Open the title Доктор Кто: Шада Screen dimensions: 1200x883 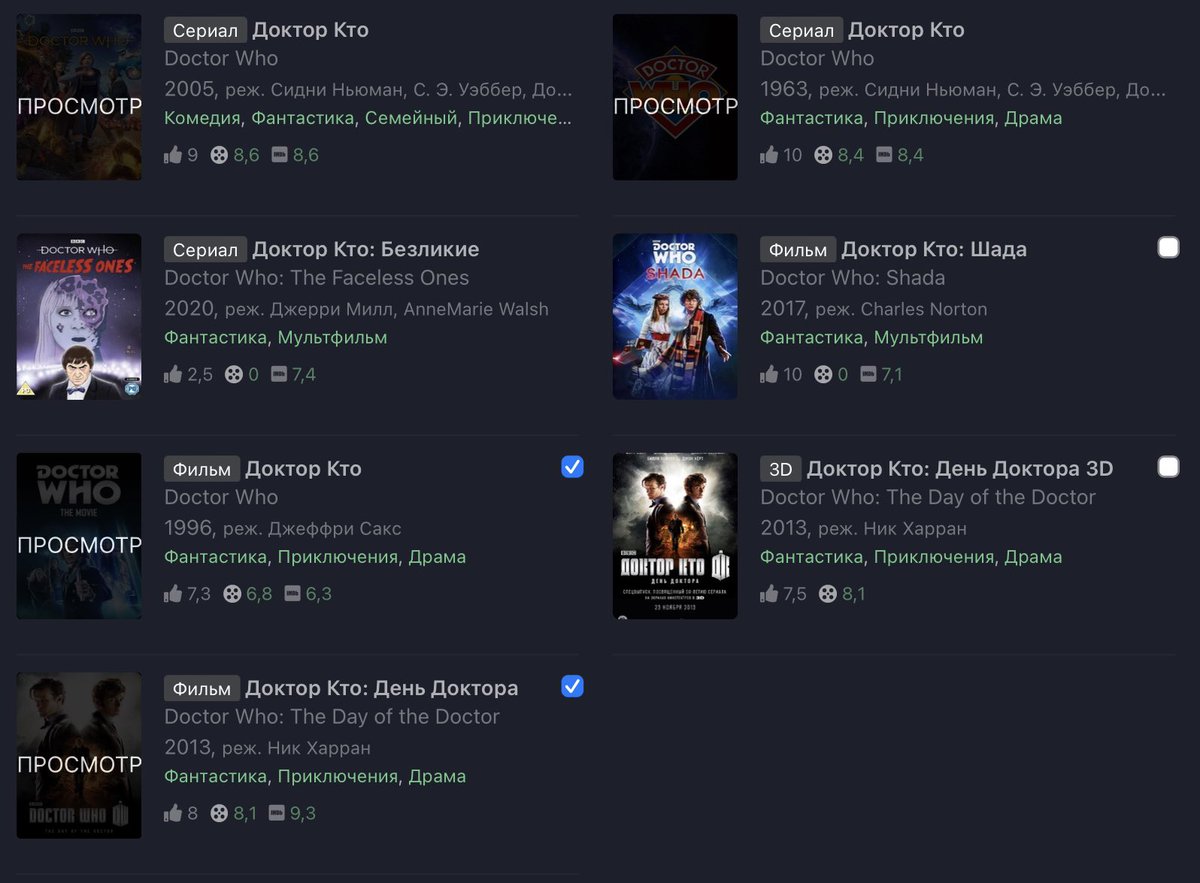[934, 249]
